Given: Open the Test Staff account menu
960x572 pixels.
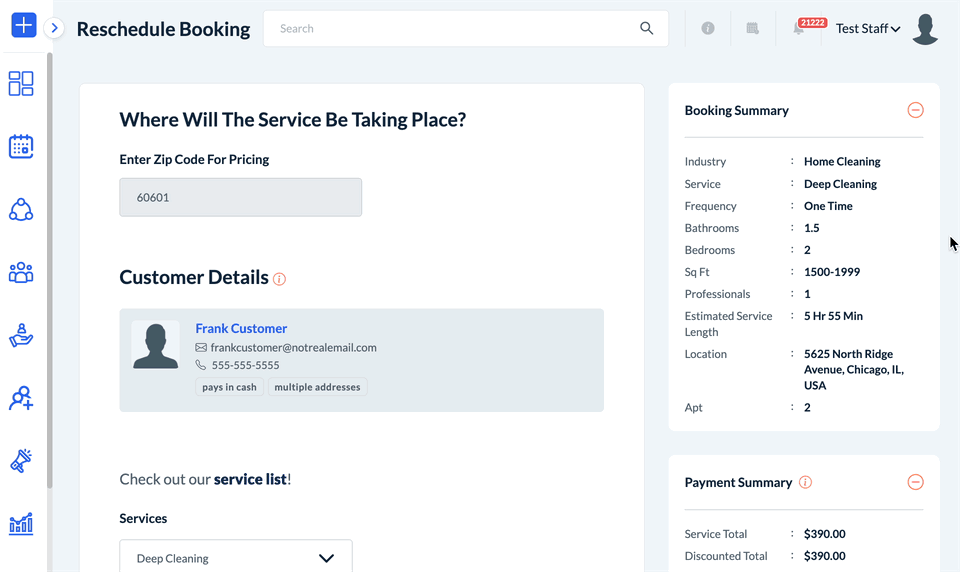Looking at the screenshot, I should click(868, 29).
